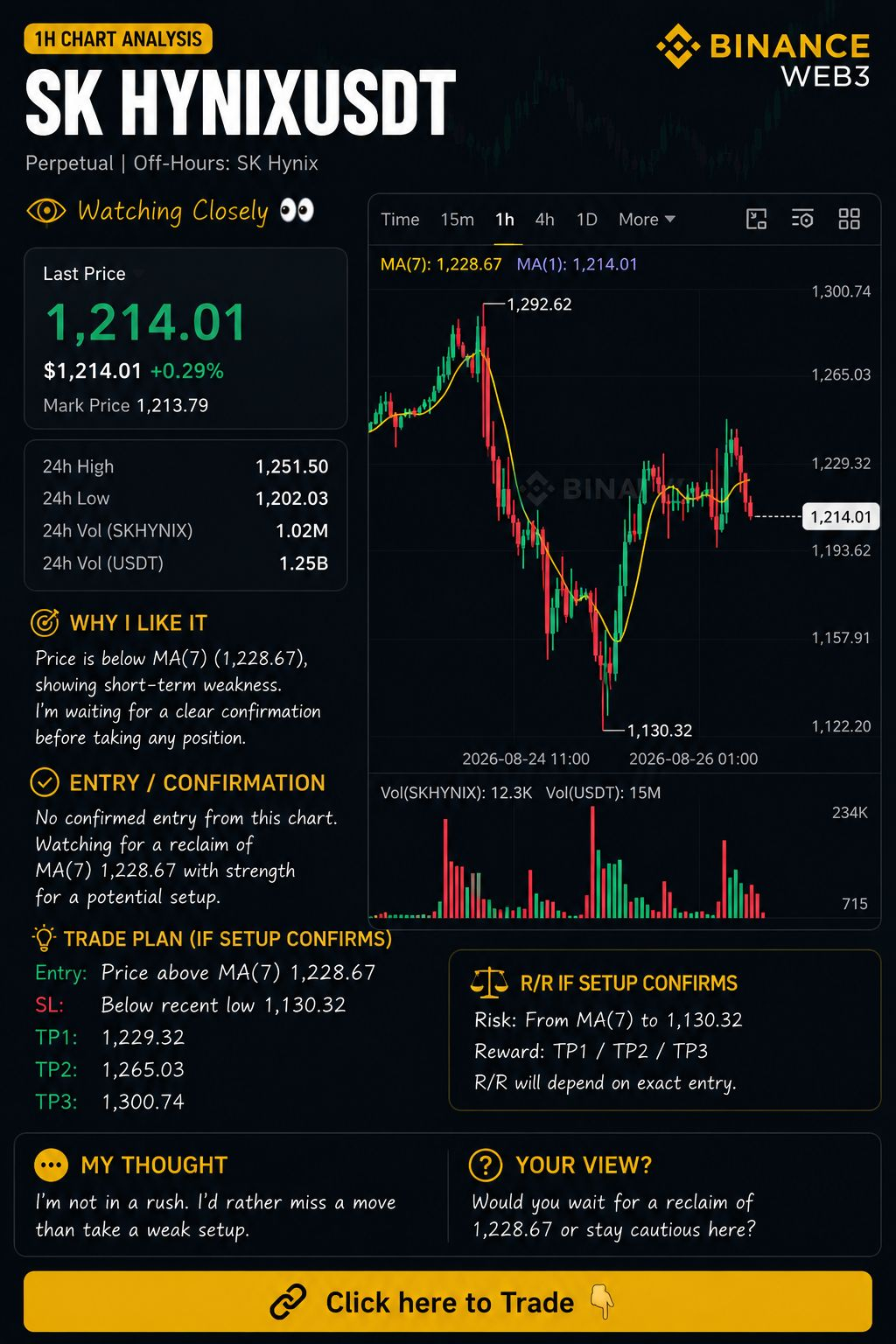The width and height of the screenshot is (896, 1344).
Task: Click the chain link icon in trade button
Action: 288,1302
